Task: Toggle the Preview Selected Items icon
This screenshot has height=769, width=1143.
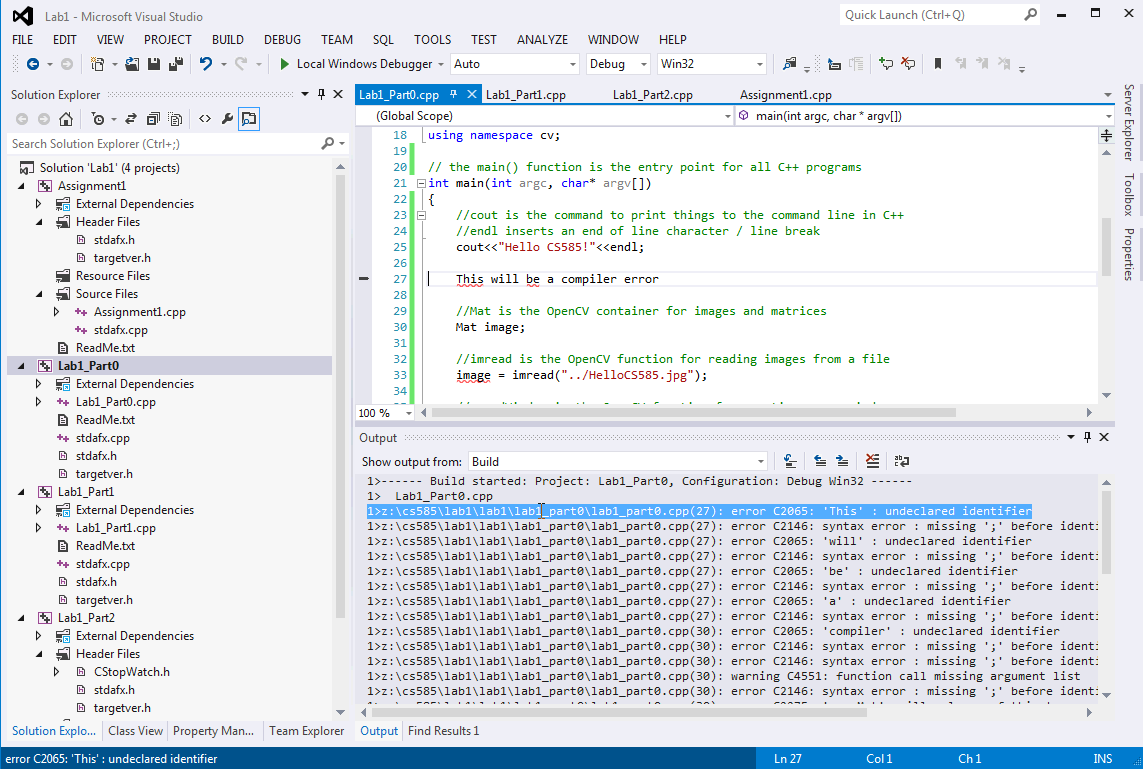Action: click(x=248, y=118)
